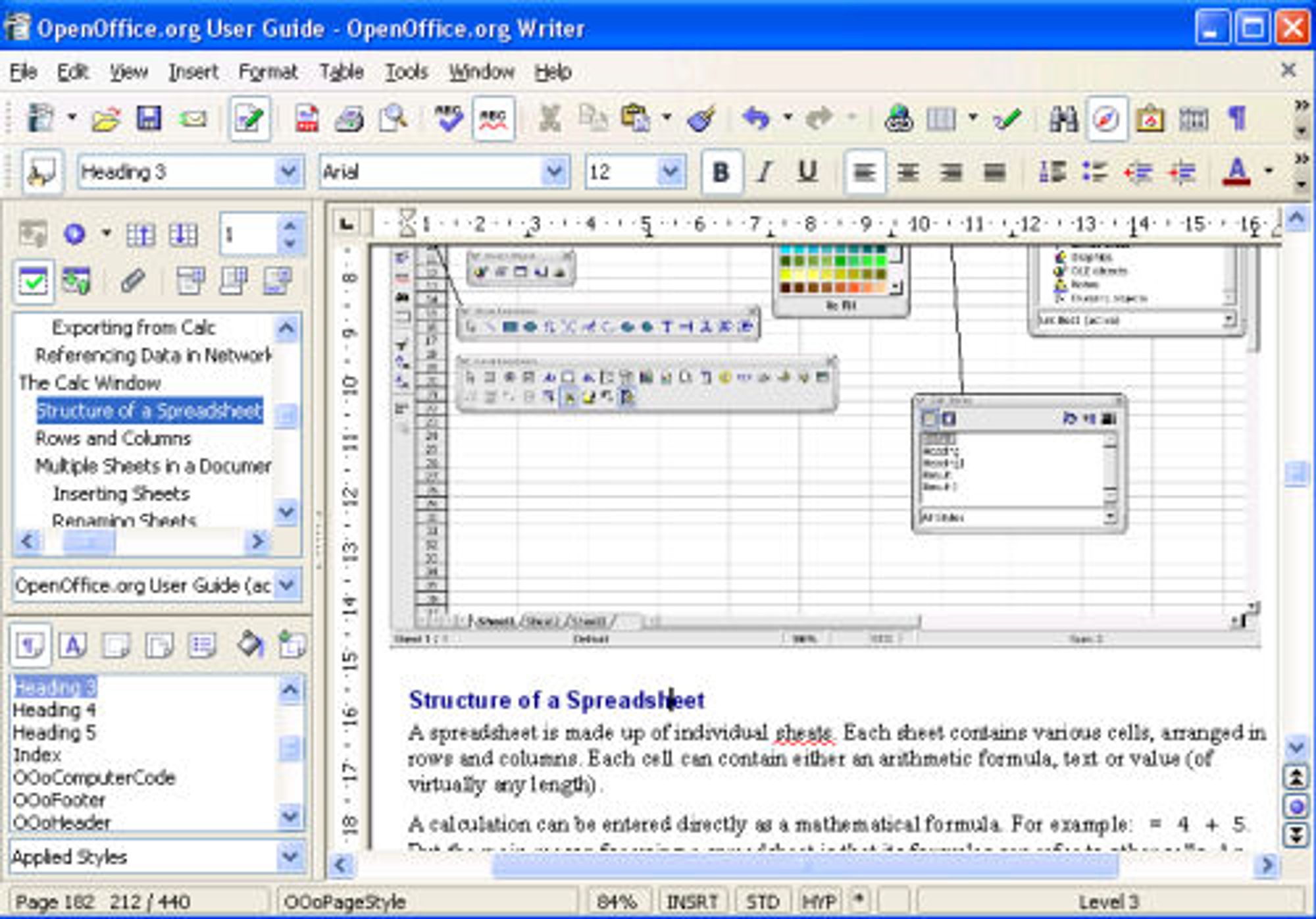Click the Undo arrow icon

point(757,119)
